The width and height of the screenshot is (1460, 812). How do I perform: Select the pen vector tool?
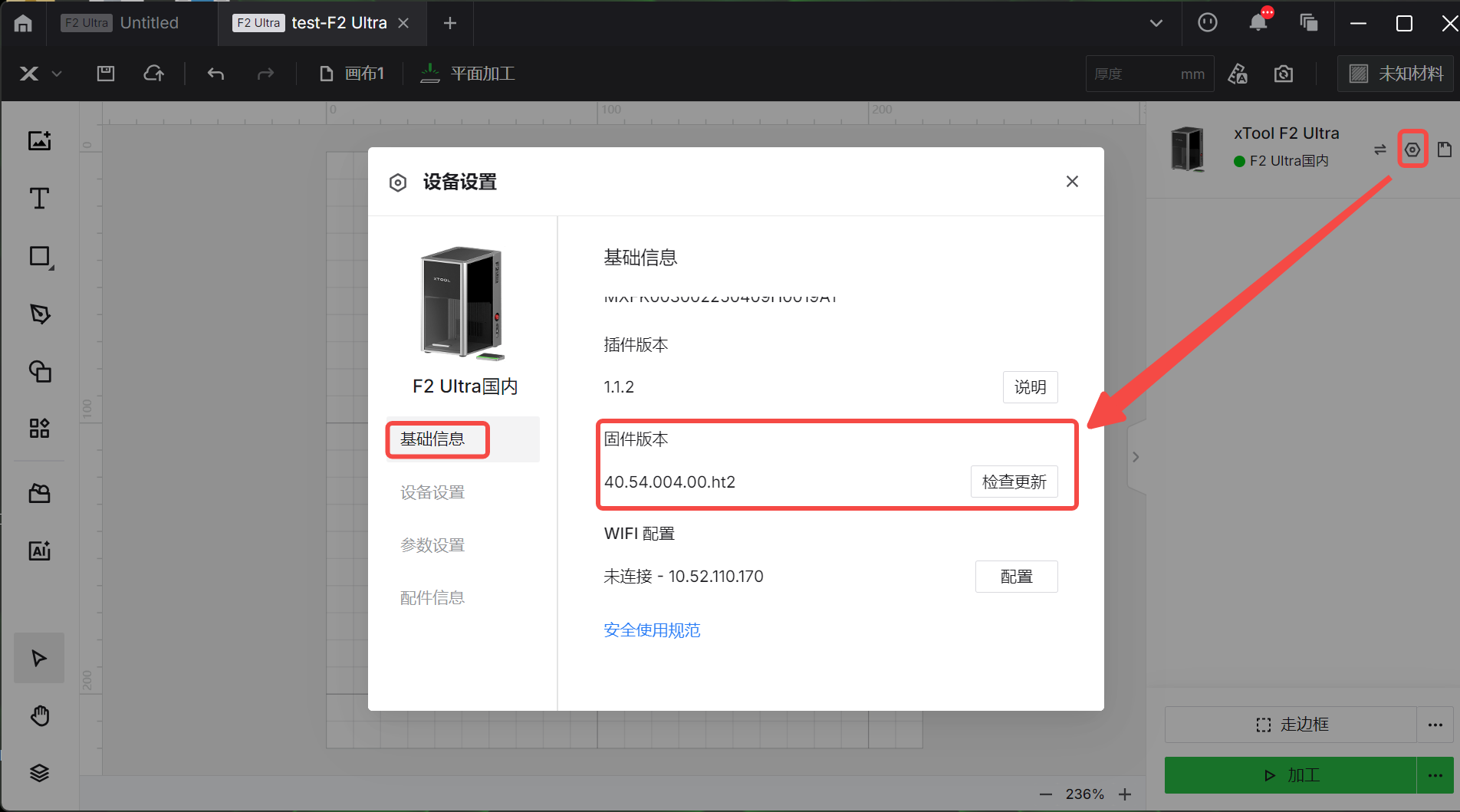click(x=40, y=314)
